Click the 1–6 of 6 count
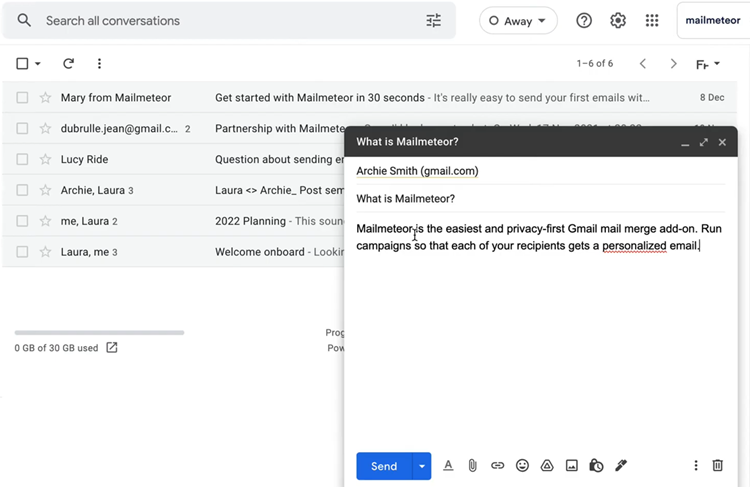The image size is (750, 487). click(595, 64)
